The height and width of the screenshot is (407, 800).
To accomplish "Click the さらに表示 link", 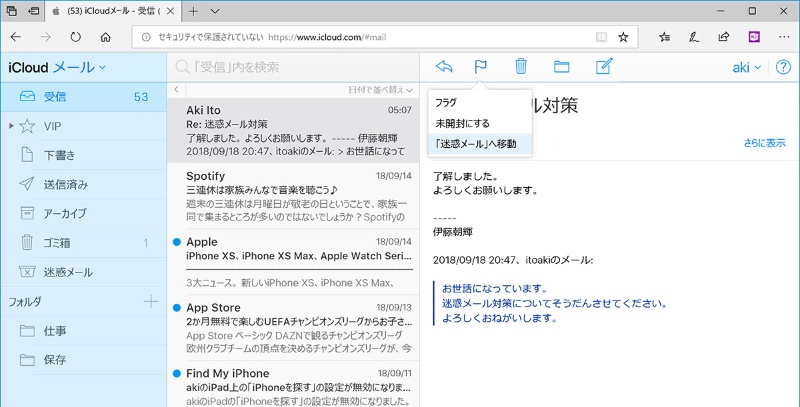I will tap(764, 143).
